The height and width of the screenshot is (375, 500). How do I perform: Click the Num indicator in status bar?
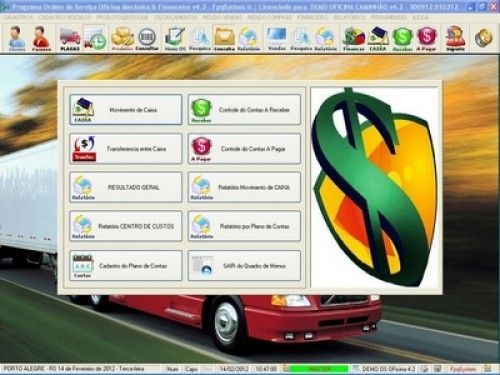pos(172,369)
